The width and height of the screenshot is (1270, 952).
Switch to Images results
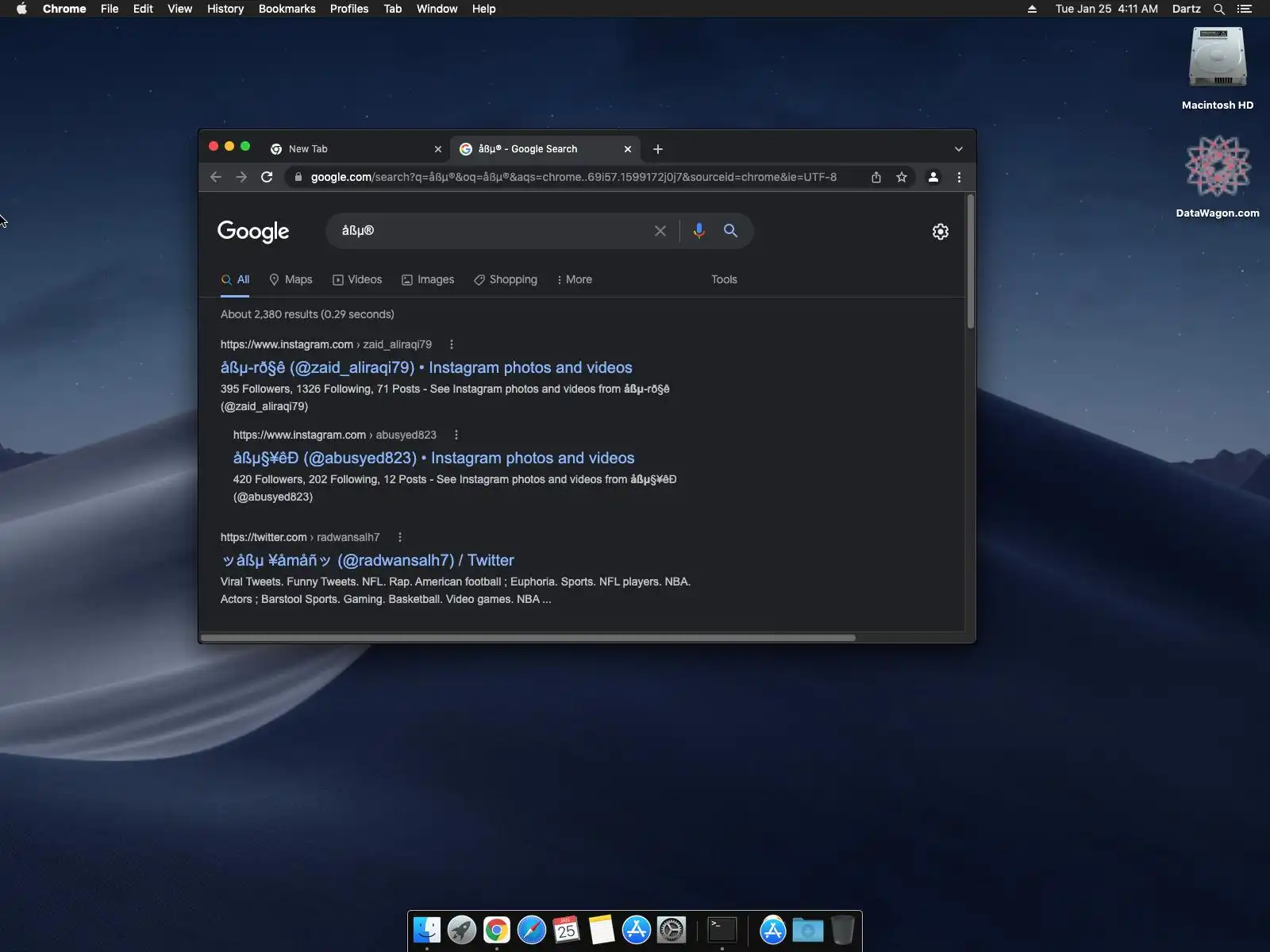[428, 279]
